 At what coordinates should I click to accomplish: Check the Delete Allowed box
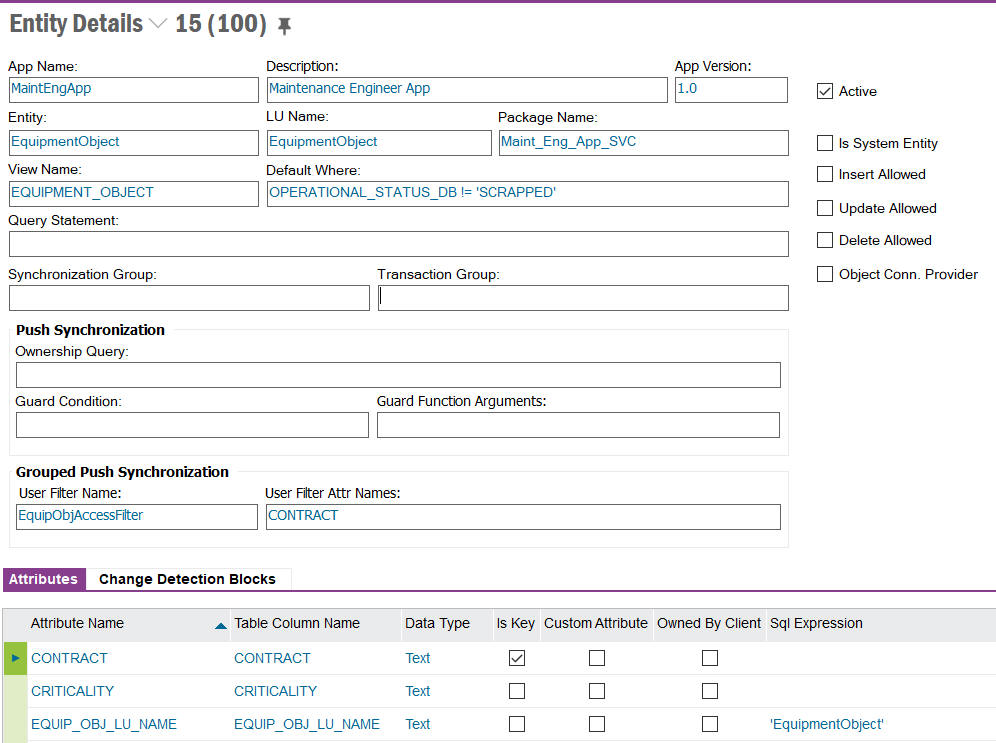(825, 240)
